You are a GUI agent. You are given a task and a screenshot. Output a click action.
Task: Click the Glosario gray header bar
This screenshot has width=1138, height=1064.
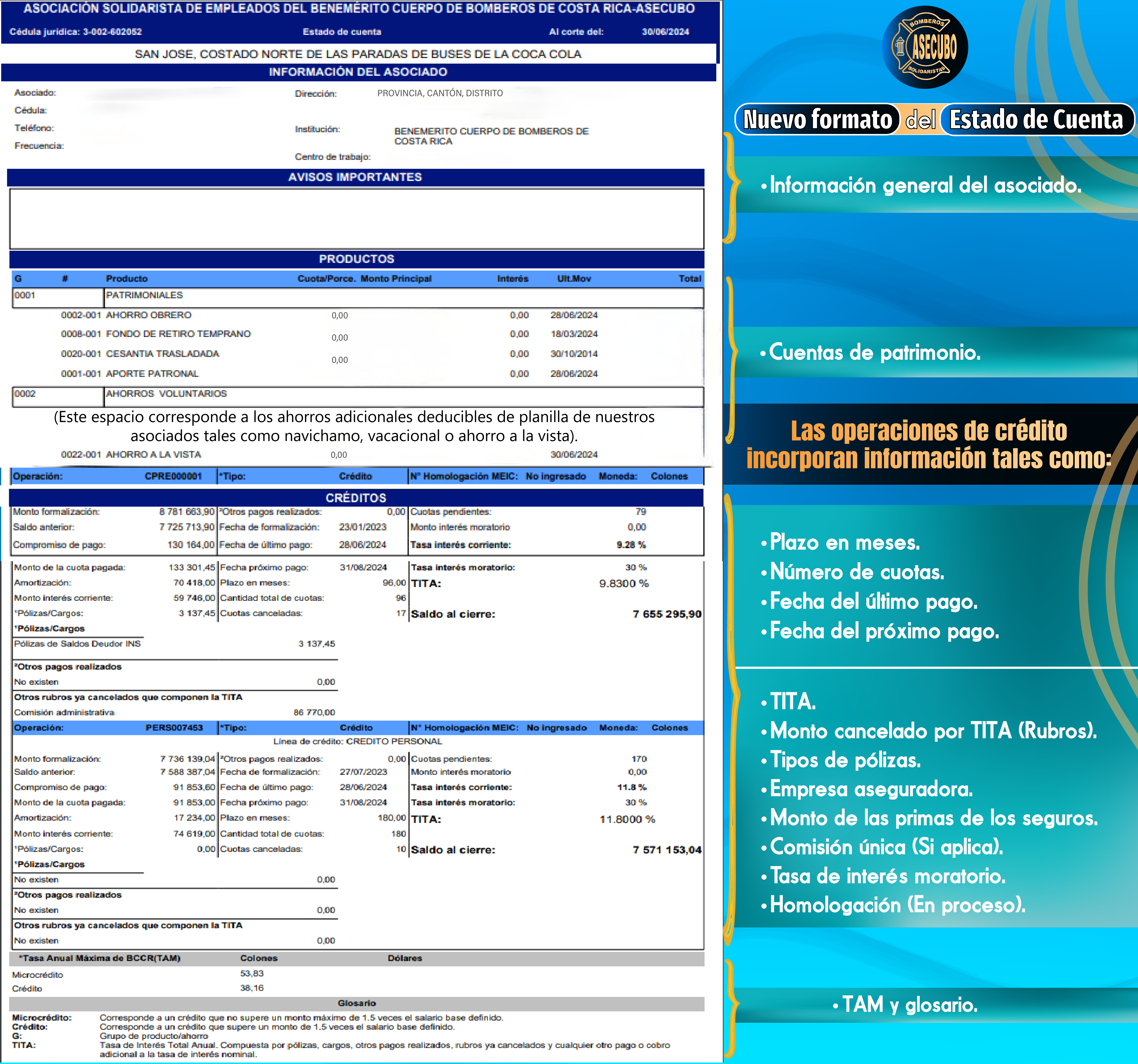356,1003
